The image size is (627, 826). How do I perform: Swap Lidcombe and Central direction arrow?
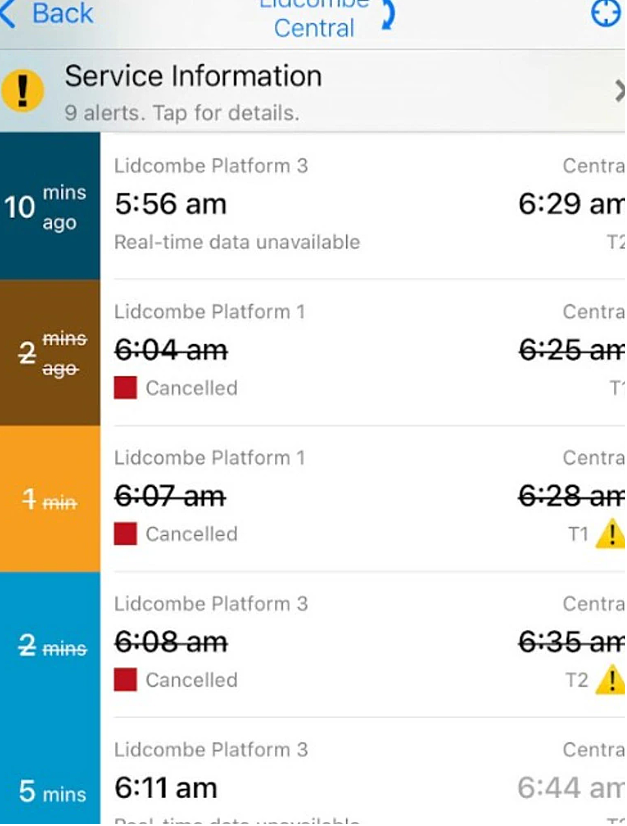[388, 14]
